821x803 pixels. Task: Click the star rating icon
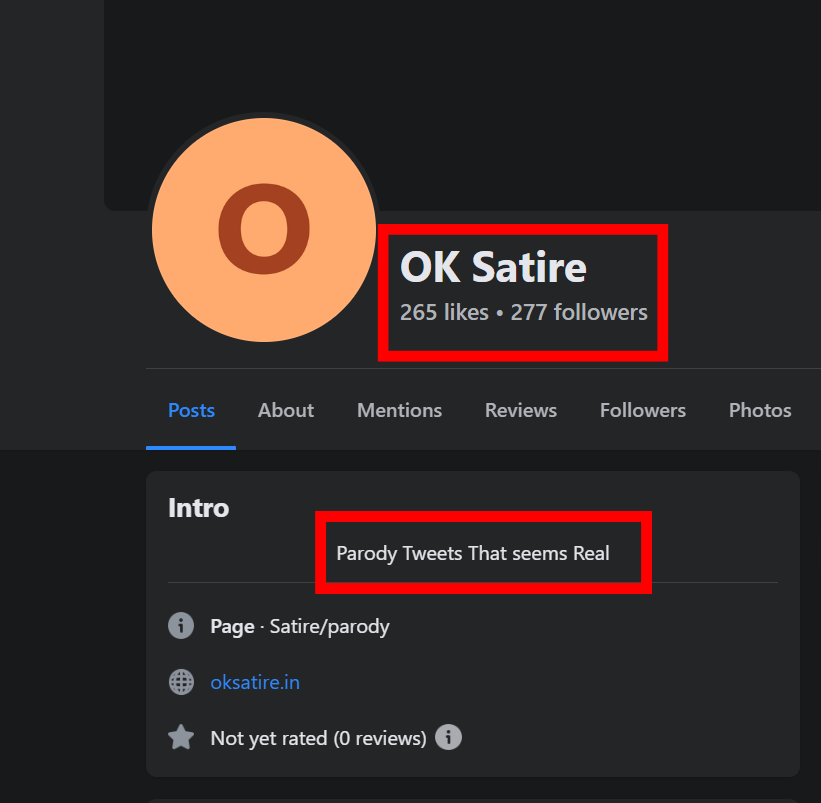click(181, 738)
